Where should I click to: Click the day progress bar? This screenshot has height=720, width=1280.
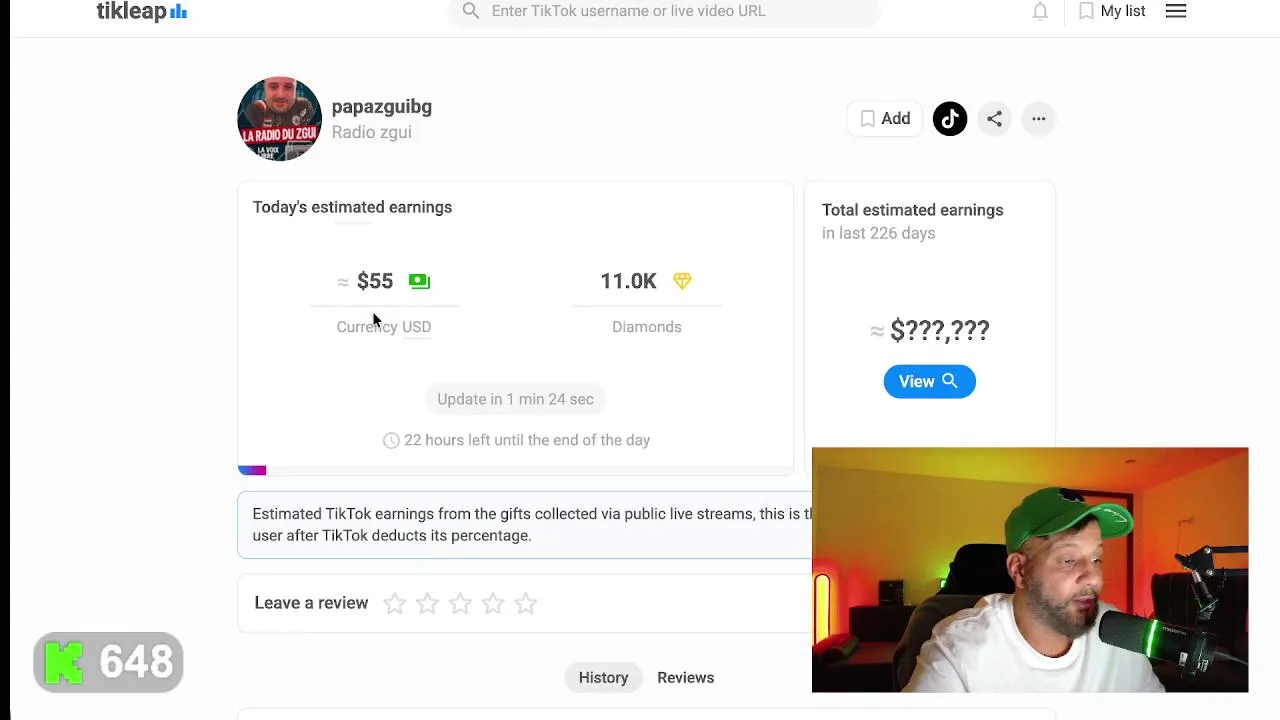pos(515,470)
